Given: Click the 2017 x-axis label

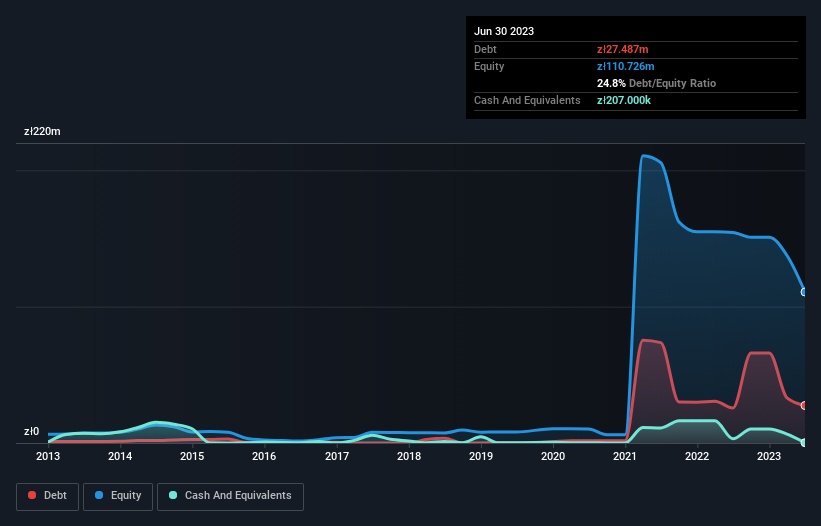Looking at the screenshot, I should (337, 456).
